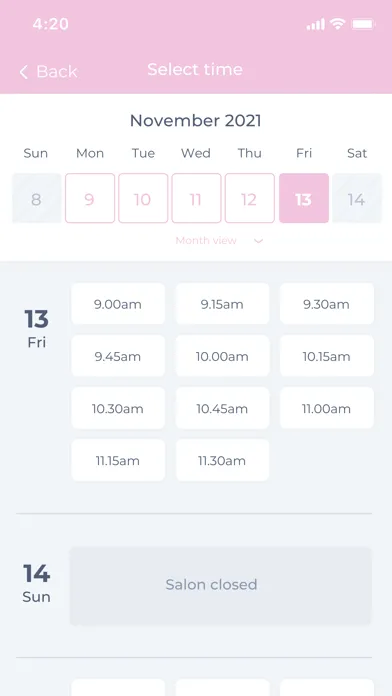Pick the 9.30am appointment slot

pyautogui.click(x=327, y=304)
